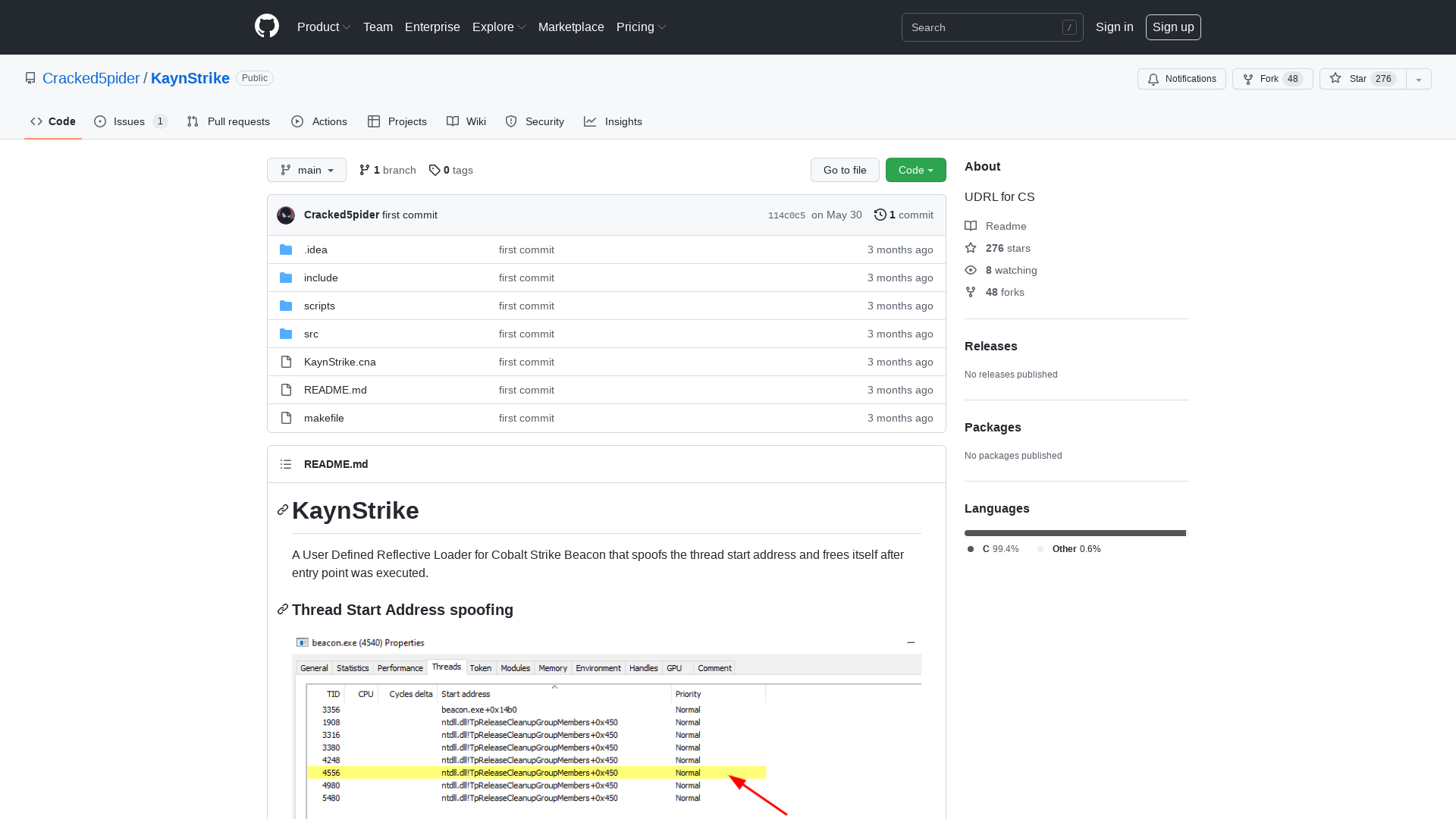Star the KaynStrike repository
Viewport: 1456px width, 819px height.
[1363, 79]
